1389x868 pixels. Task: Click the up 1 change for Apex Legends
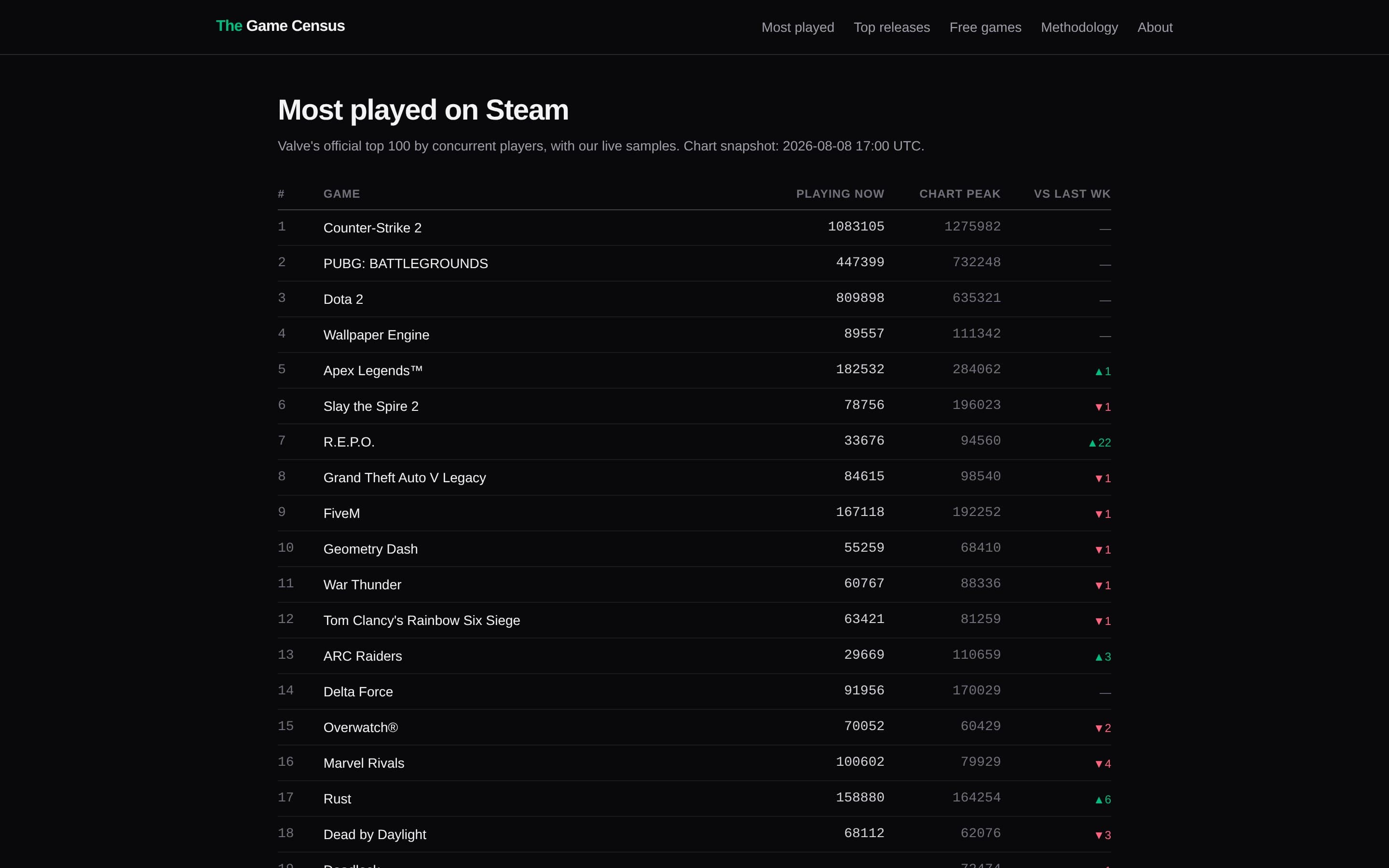point(1103,371)
